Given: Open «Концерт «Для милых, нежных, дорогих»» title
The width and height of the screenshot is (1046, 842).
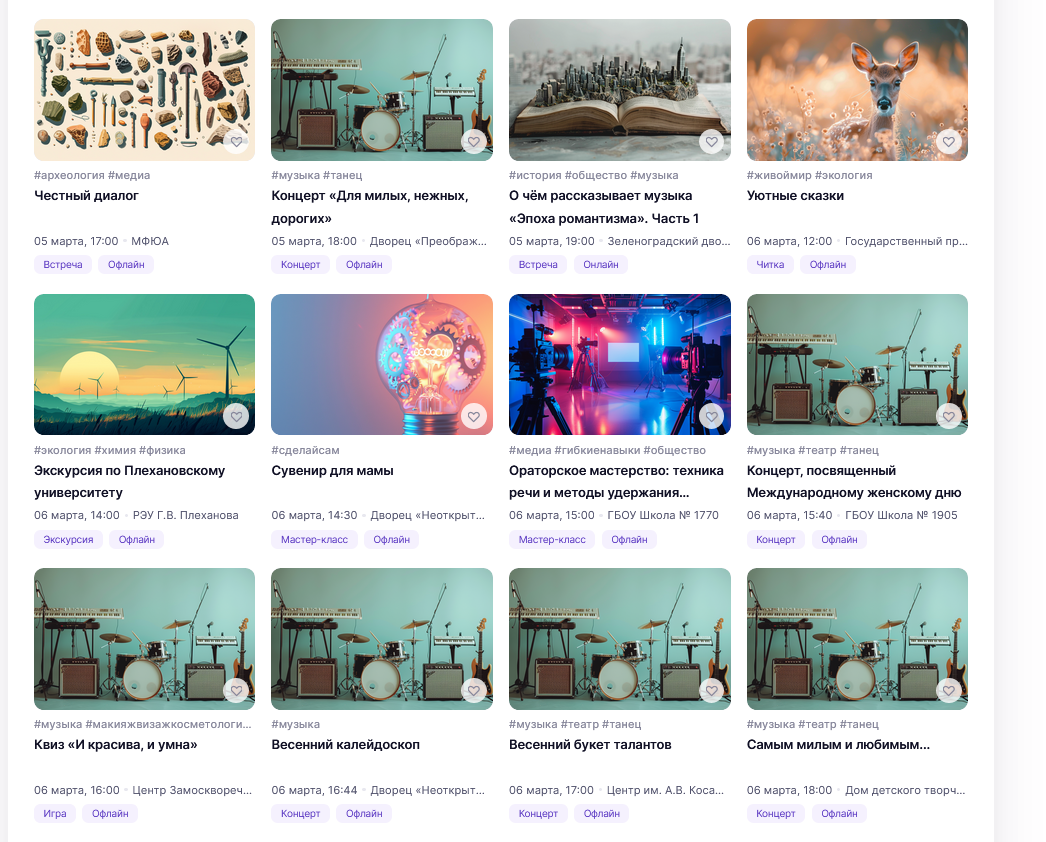Looking at the screenshot, I should 370,207.
